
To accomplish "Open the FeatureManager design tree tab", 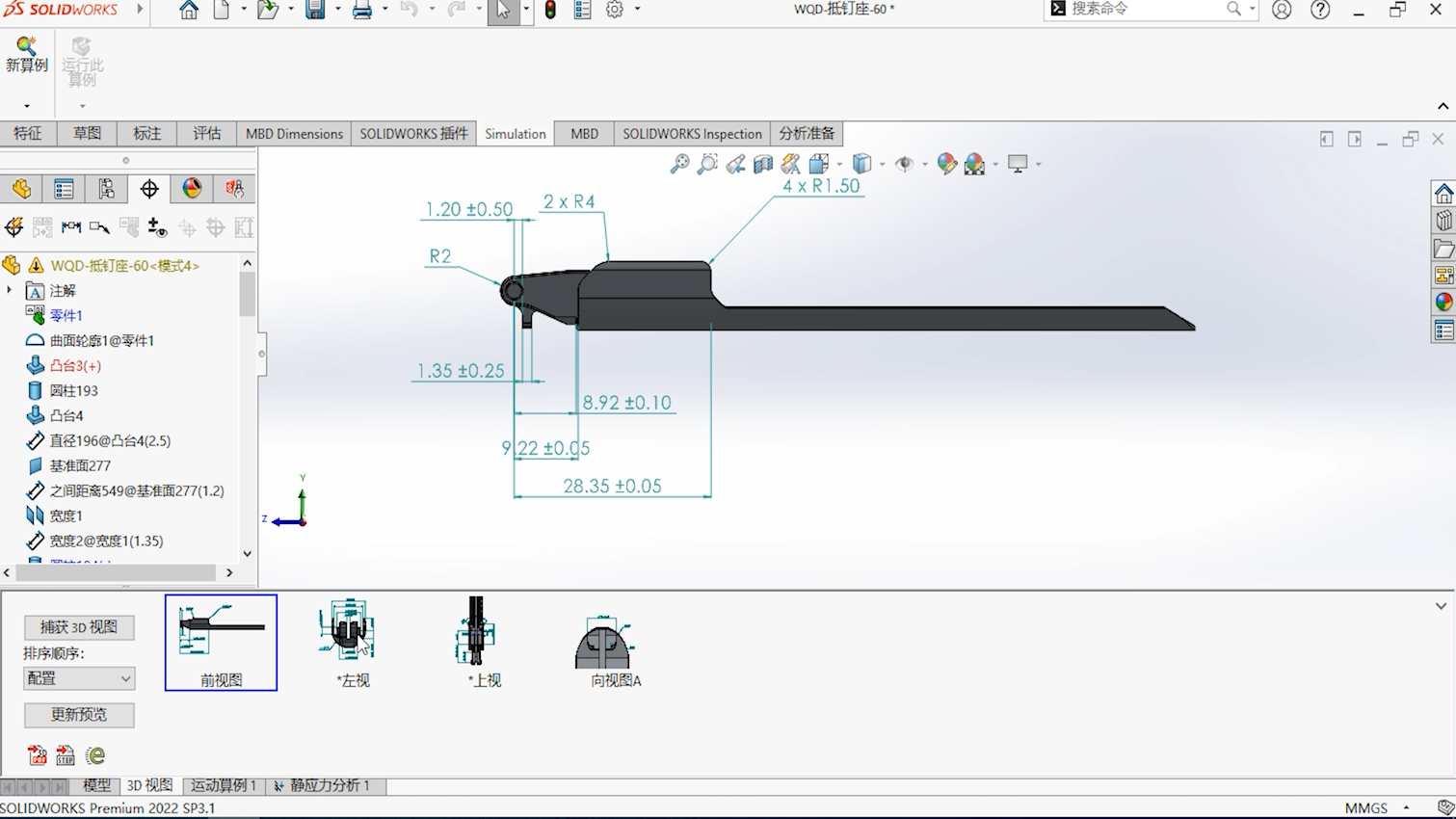I will point(21,189).
